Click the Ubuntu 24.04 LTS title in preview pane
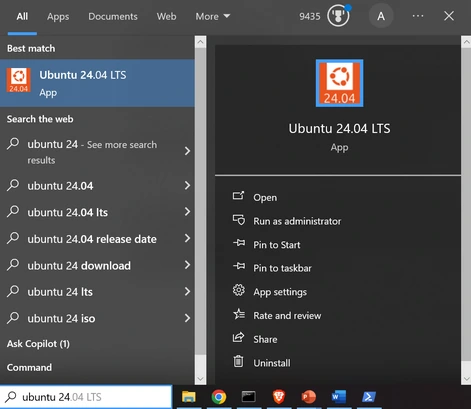The image size is (471, 409). tap(339, 129)
